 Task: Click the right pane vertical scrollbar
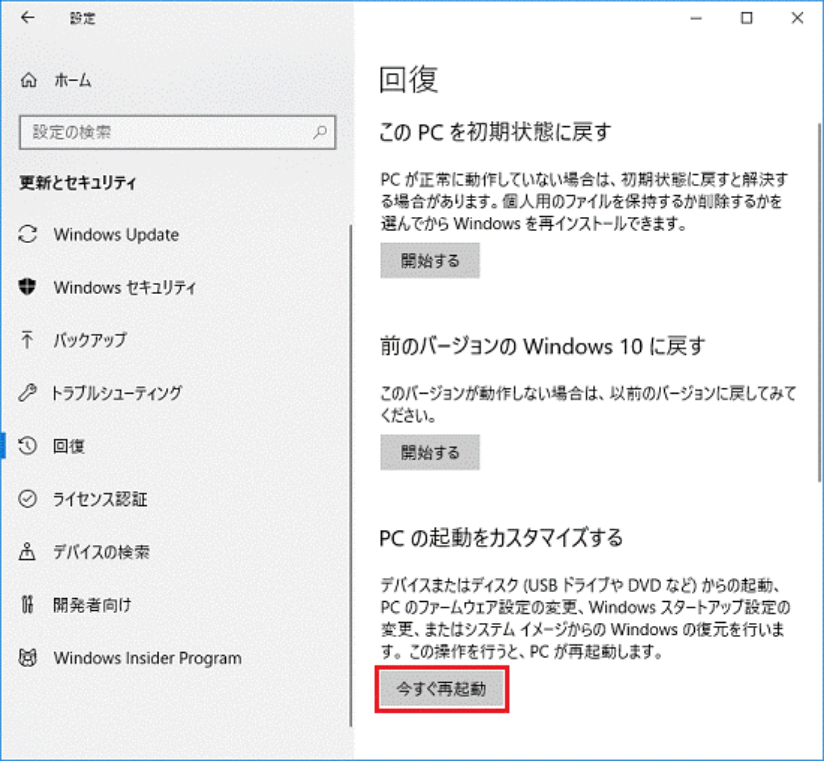(x=819, y=302)
